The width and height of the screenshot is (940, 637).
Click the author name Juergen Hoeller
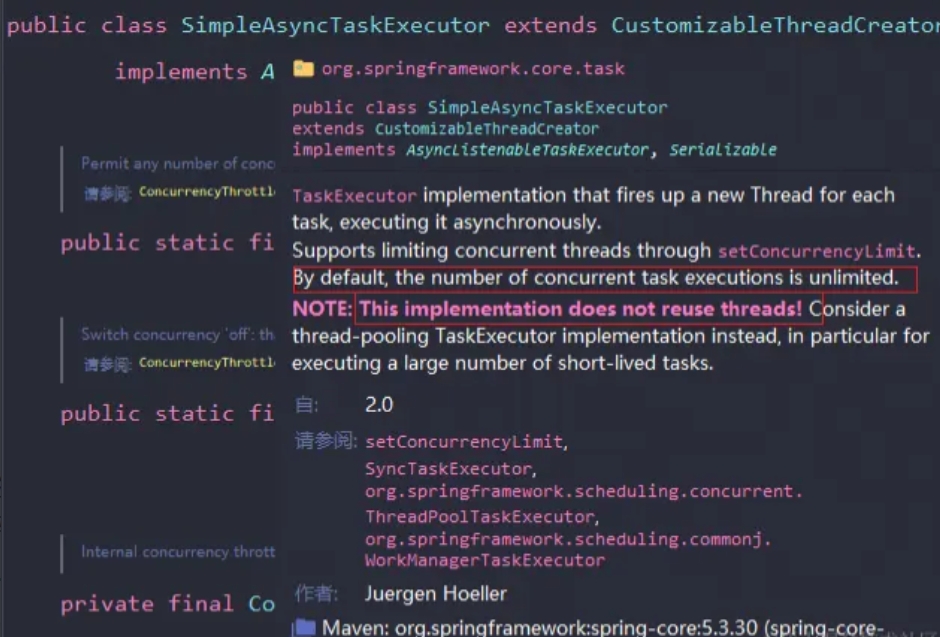(436, 594)
